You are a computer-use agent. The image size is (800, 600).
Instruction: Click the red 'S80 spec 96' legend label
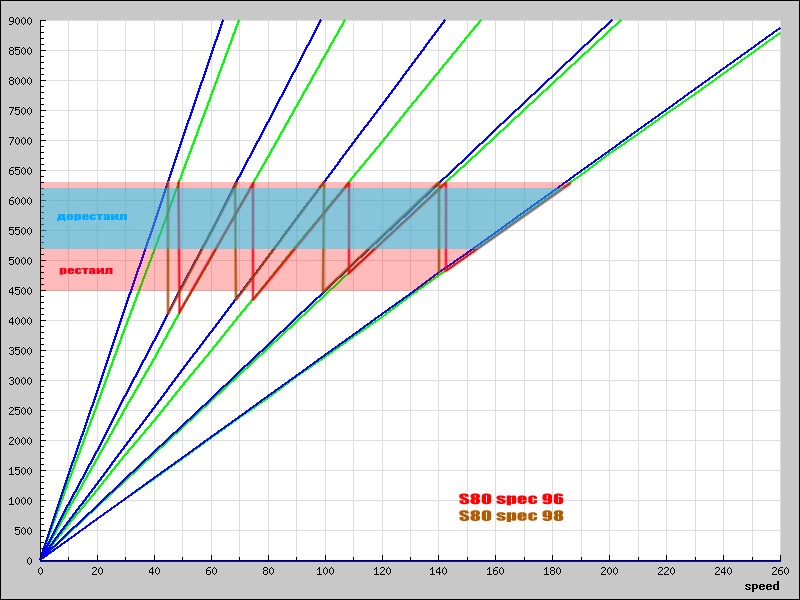(511, 498)
